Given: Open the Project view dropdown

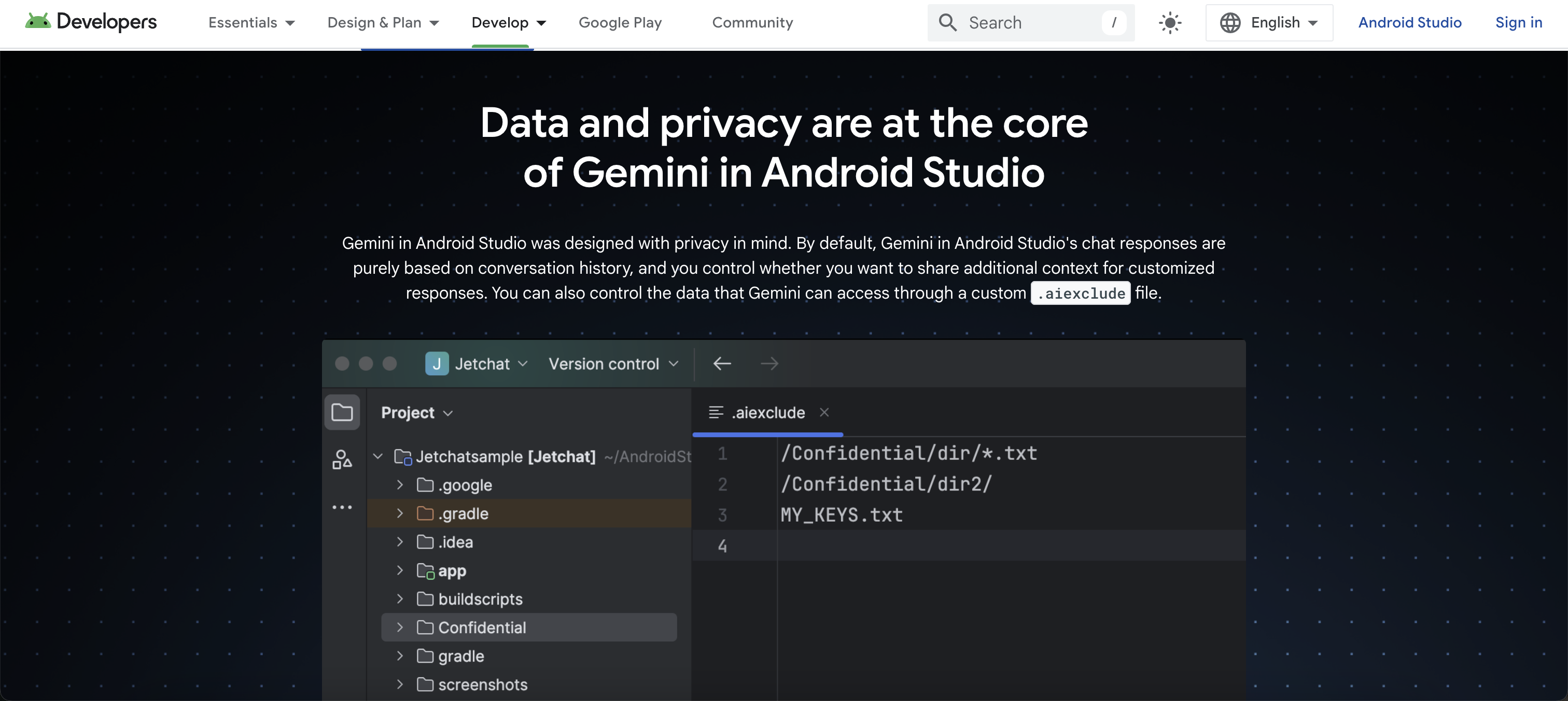Looking at the screenshot, I should pos(417,413).
